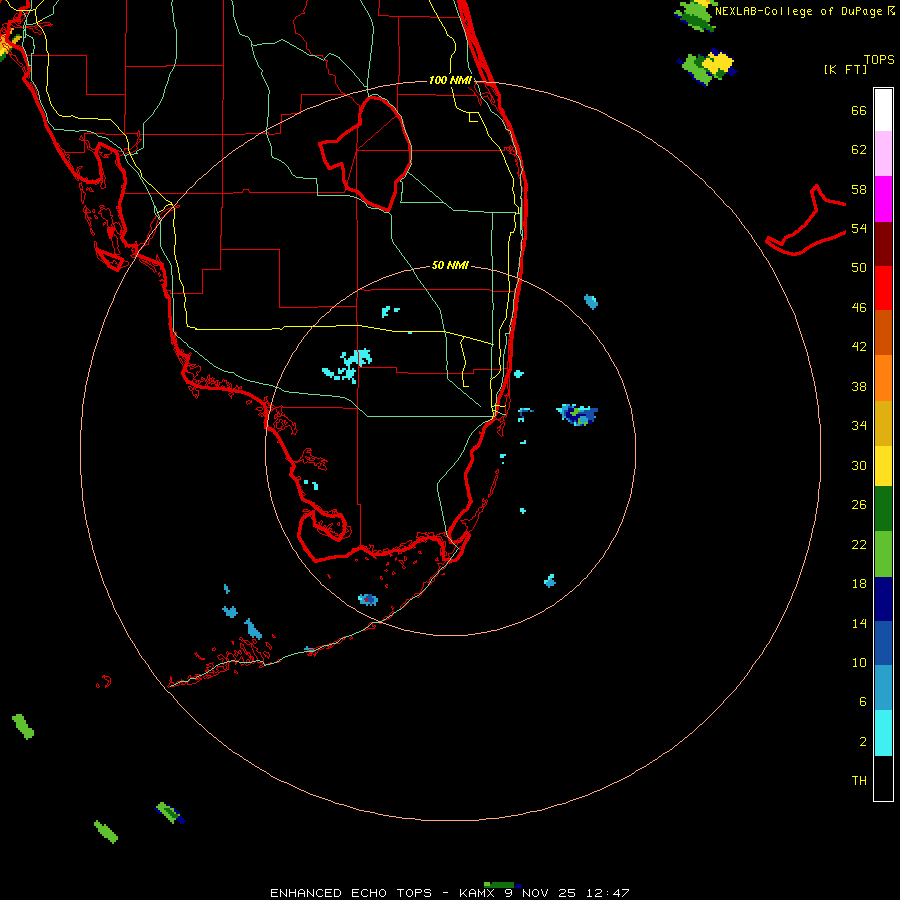Click the blue-green echo cluster east of Miami
900x900 pixels.
(577, 414)
